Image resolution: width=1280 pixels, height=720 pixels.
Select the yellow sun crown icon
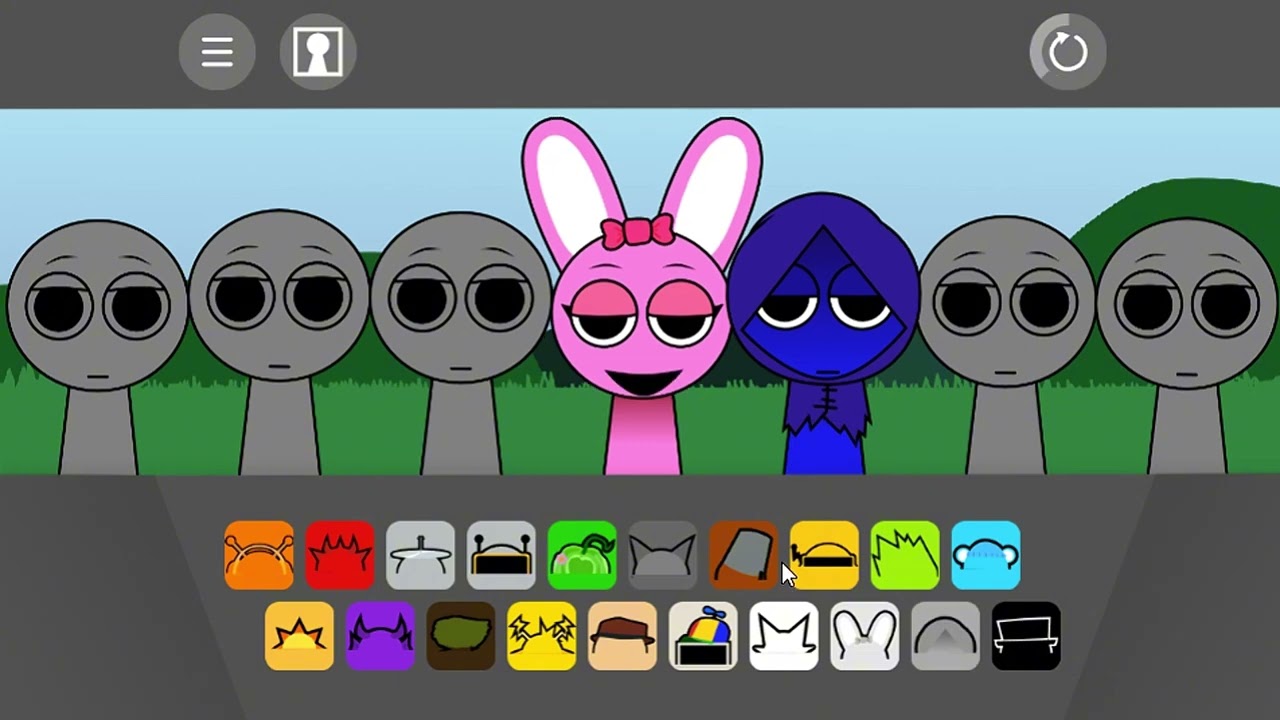pos(299,636)
